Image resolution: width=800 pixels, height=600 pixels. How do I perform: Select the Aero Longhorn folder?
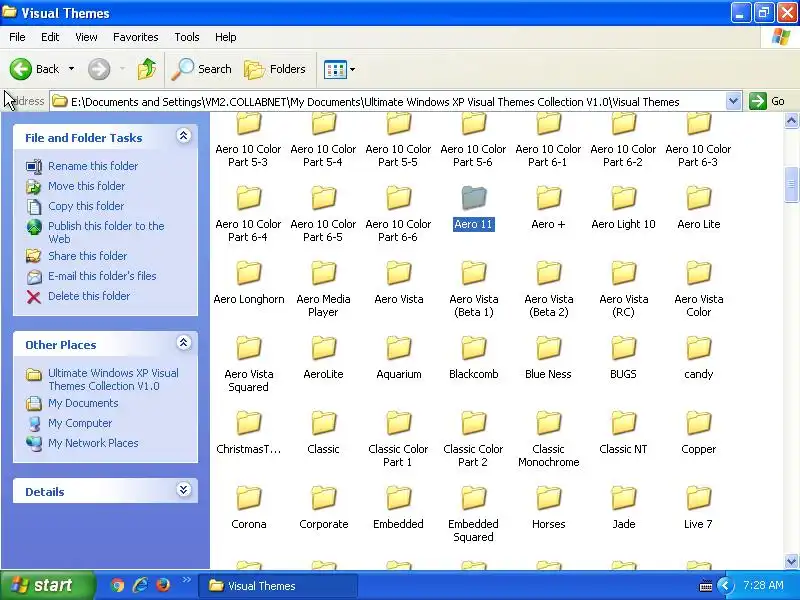click(x=248, y=284)
